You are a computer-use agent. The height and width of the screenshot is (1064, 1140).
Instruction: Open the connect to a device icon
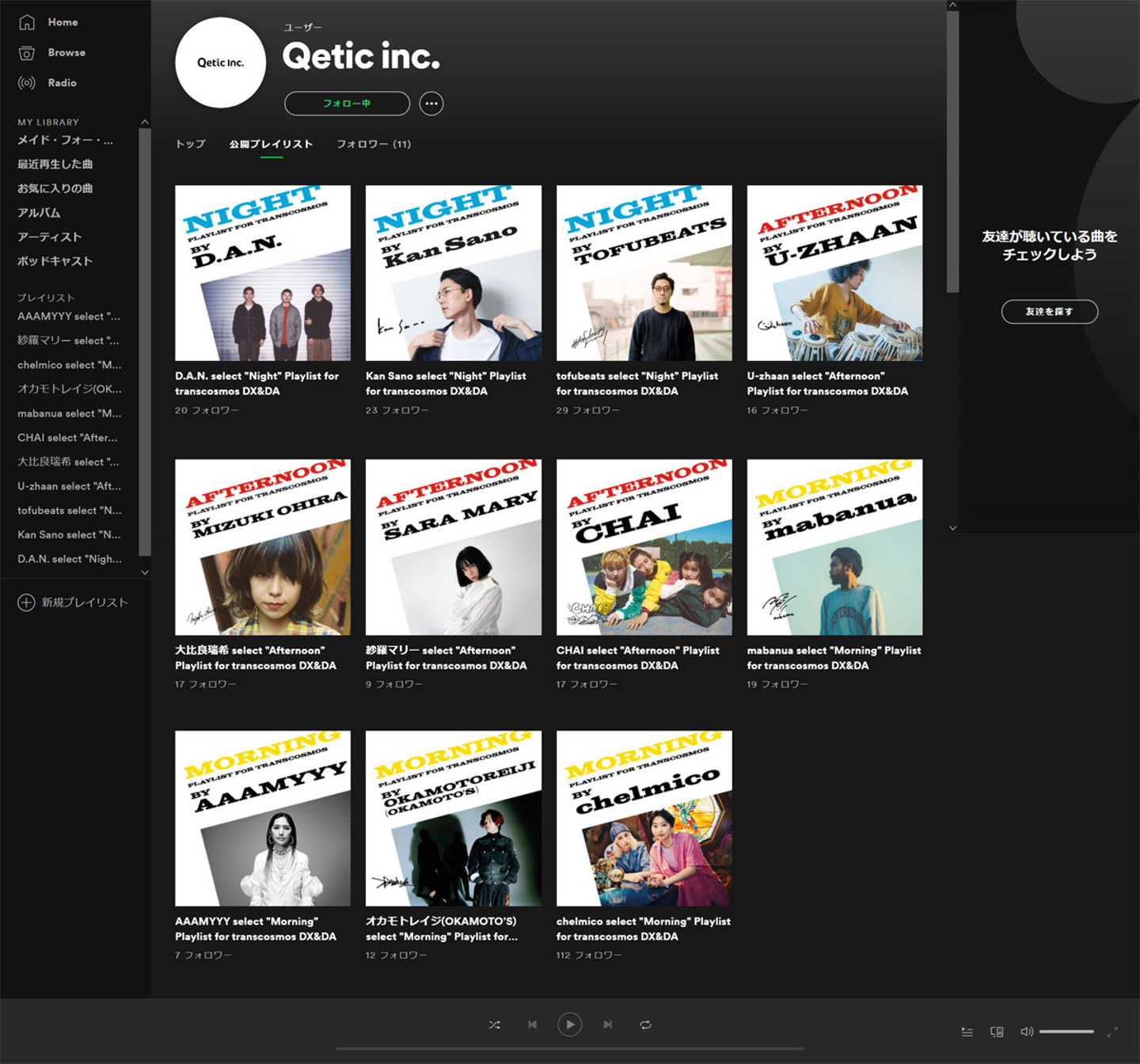point(997,1032)
